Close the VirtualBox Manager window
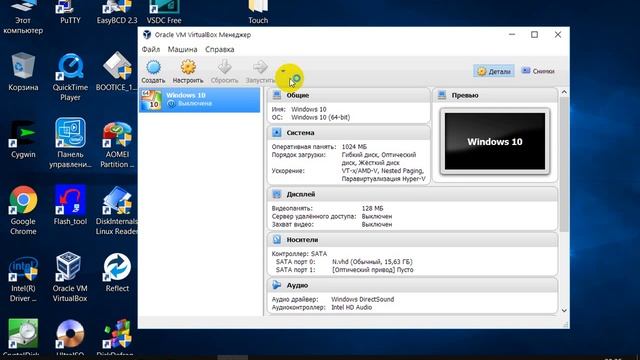640x360 pixels. (x=558, y=35)
